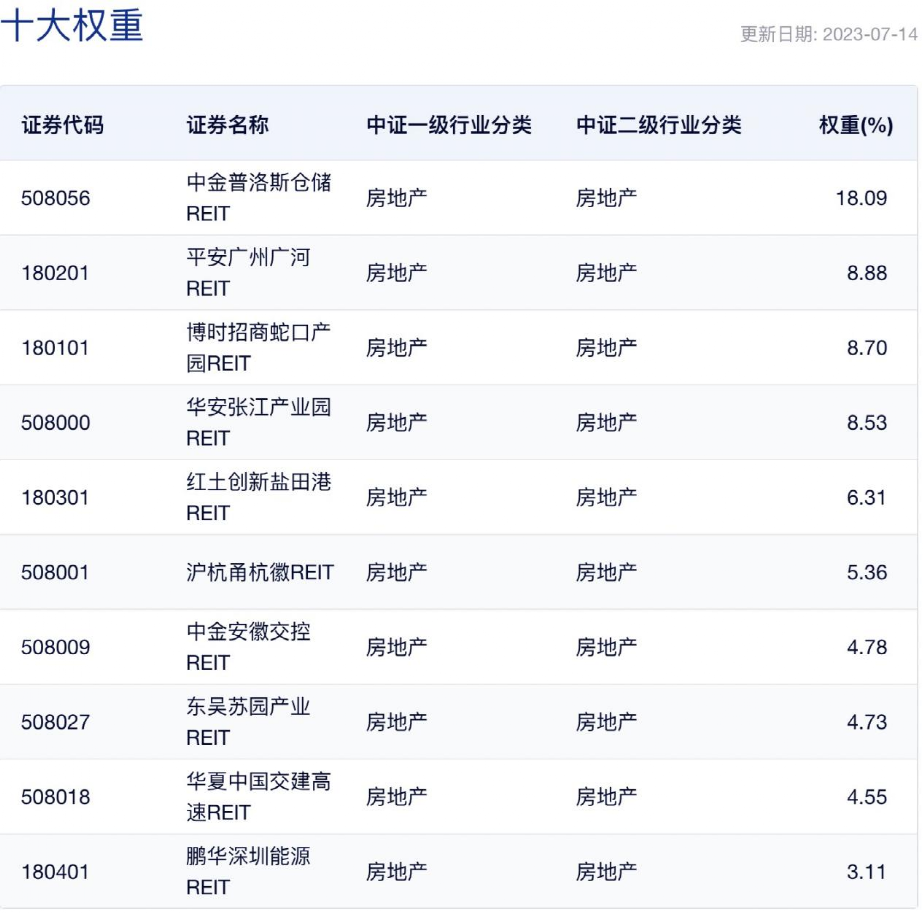
Task: Click the name 沪杭甬杭徽REIT
Action: pos(260,572)
